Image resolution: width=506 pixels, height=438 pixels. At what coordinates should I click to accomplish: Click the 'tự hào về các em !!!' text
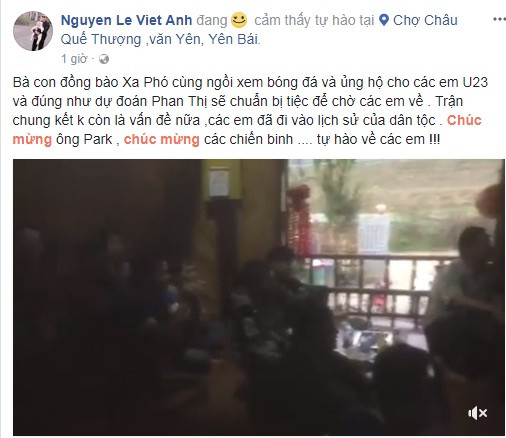tap(378, 139)
